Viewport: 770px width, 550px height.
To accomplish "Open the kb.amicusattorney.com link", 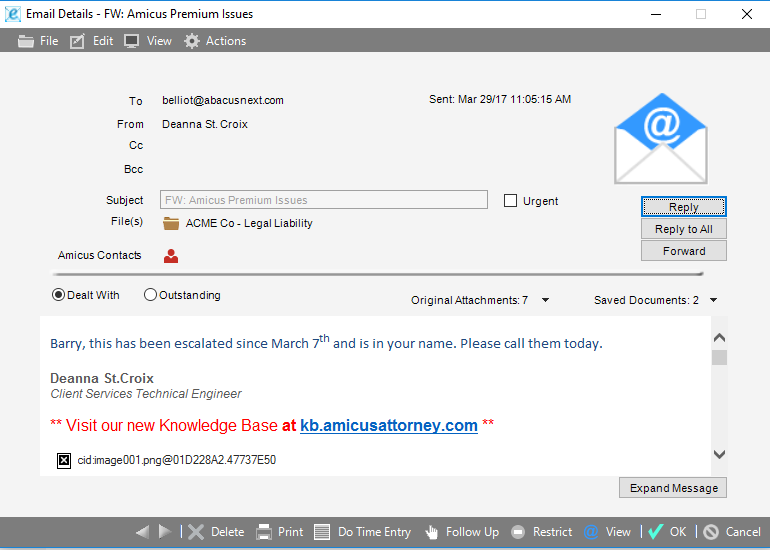I will coord(388,425).
